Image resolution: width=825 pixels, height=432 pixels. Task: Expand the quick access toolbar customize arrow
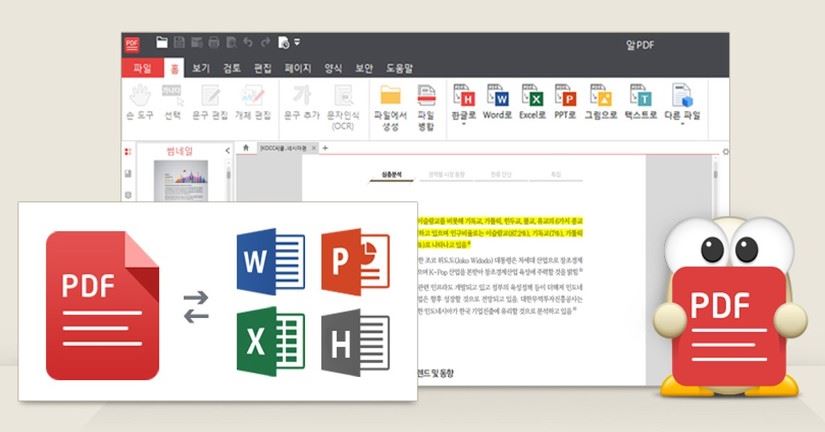tap(297, 42)
